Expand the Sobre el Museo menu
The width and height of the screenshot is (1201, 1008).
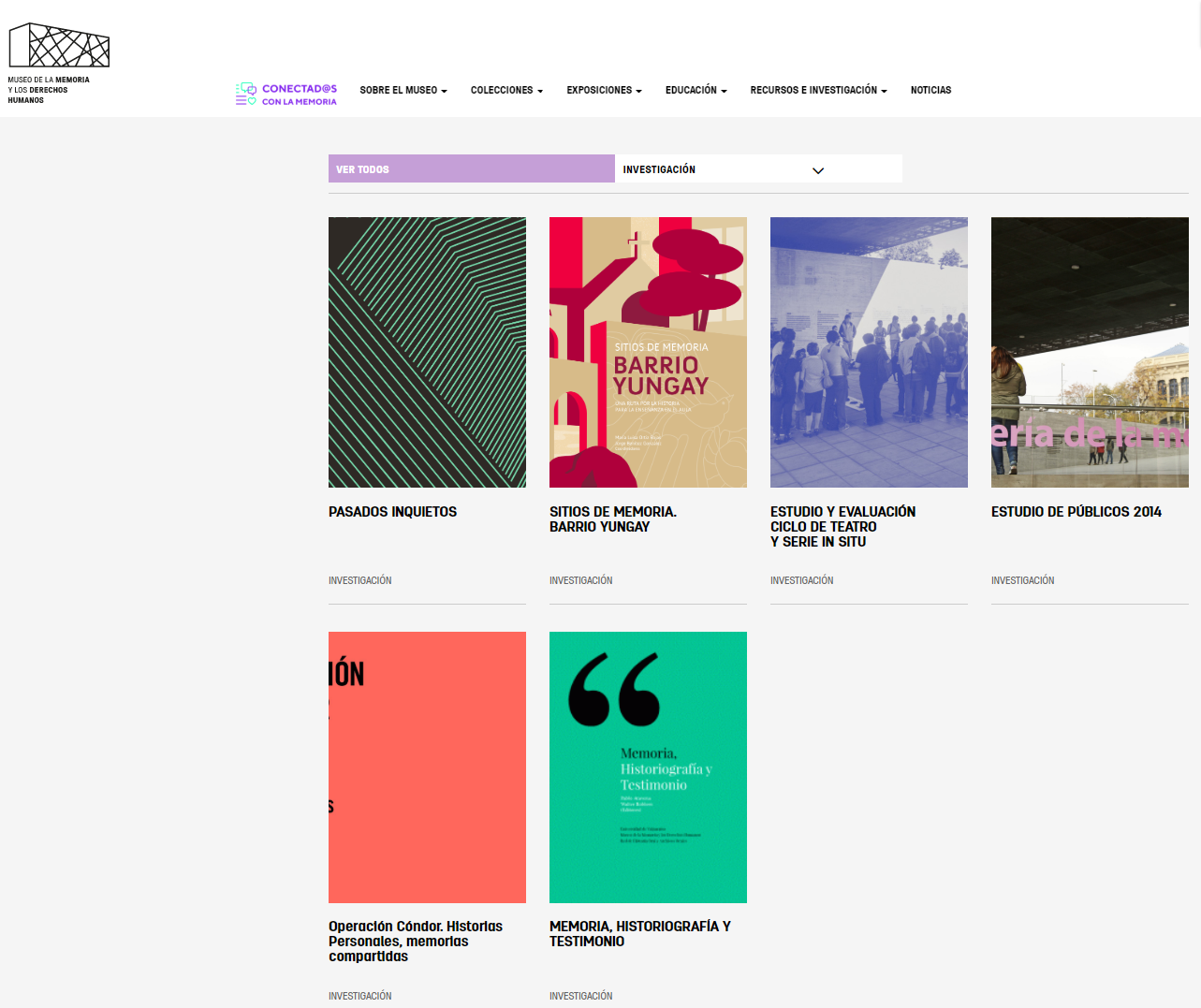[x=403, y=91]
